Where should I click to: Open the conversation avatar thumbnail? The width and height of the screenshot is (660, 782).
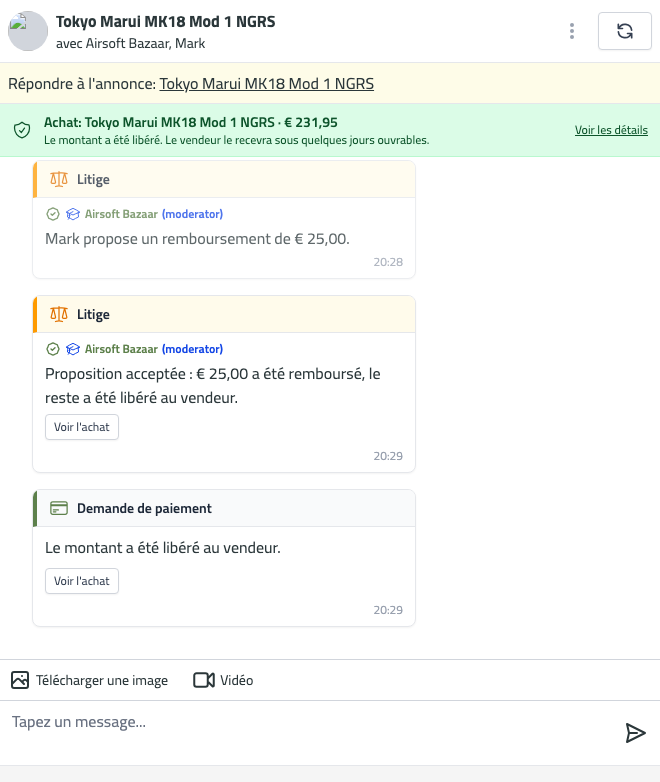pos(28,31)
